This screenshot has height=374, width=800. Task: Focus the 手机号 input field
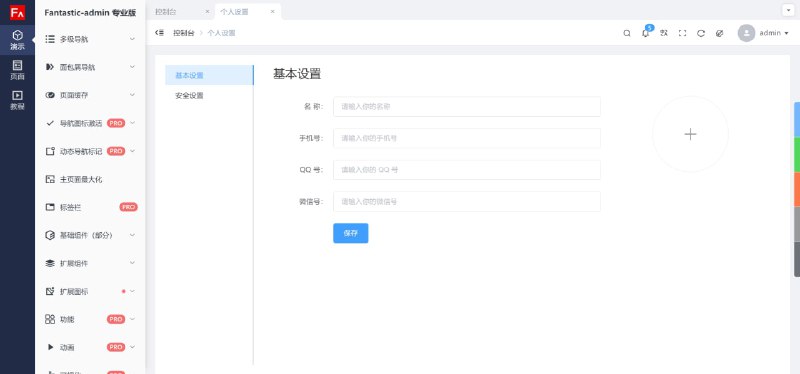(467, 138)
